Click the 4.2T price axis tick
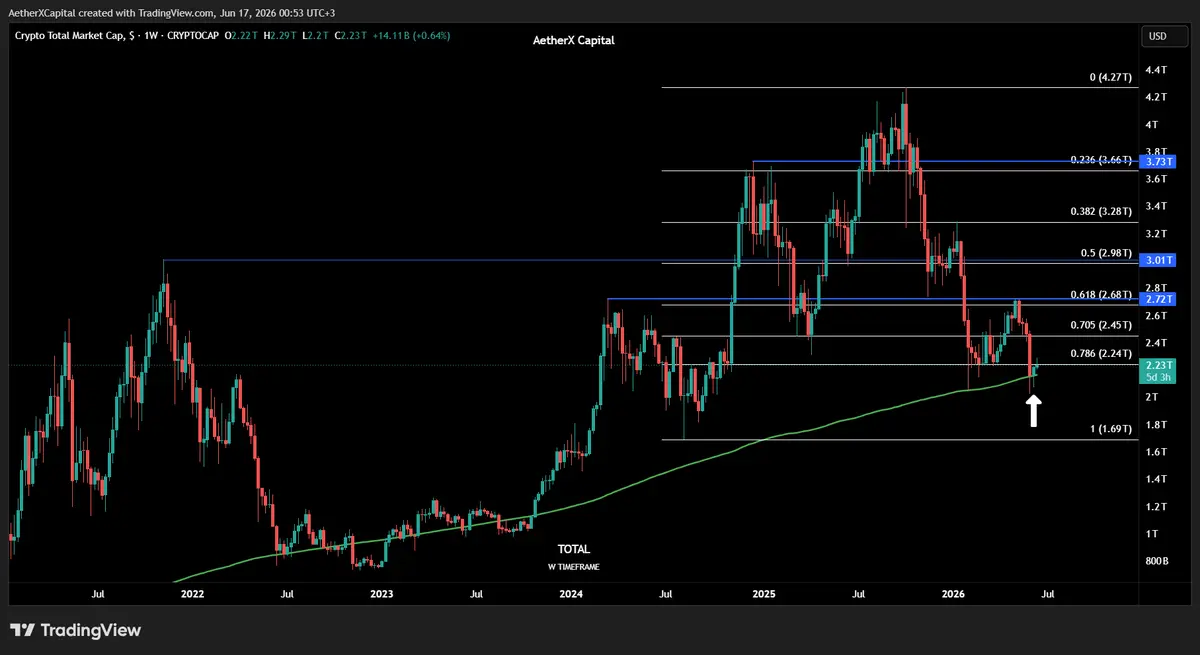 click(1156, 97)
